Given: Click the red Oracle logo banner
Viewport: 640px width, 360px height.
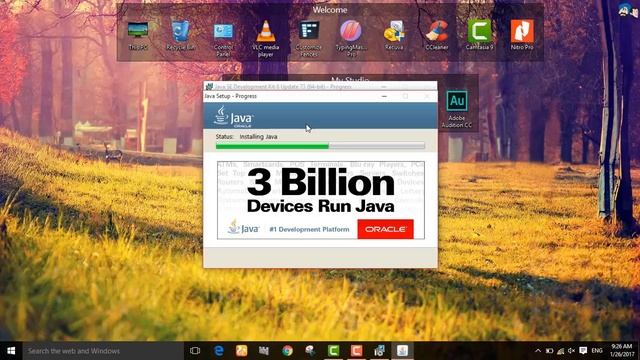Looking at the screenshot, I should click(385, 229).
